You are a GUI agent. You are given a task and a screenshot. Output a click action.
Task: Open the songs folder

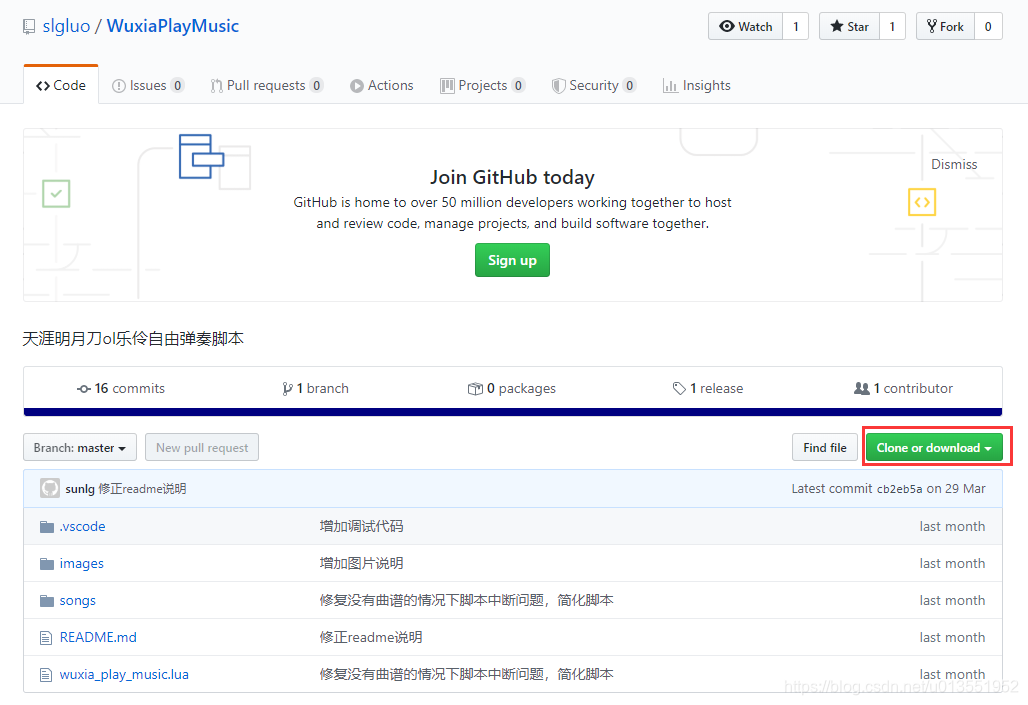pos(77,600)
